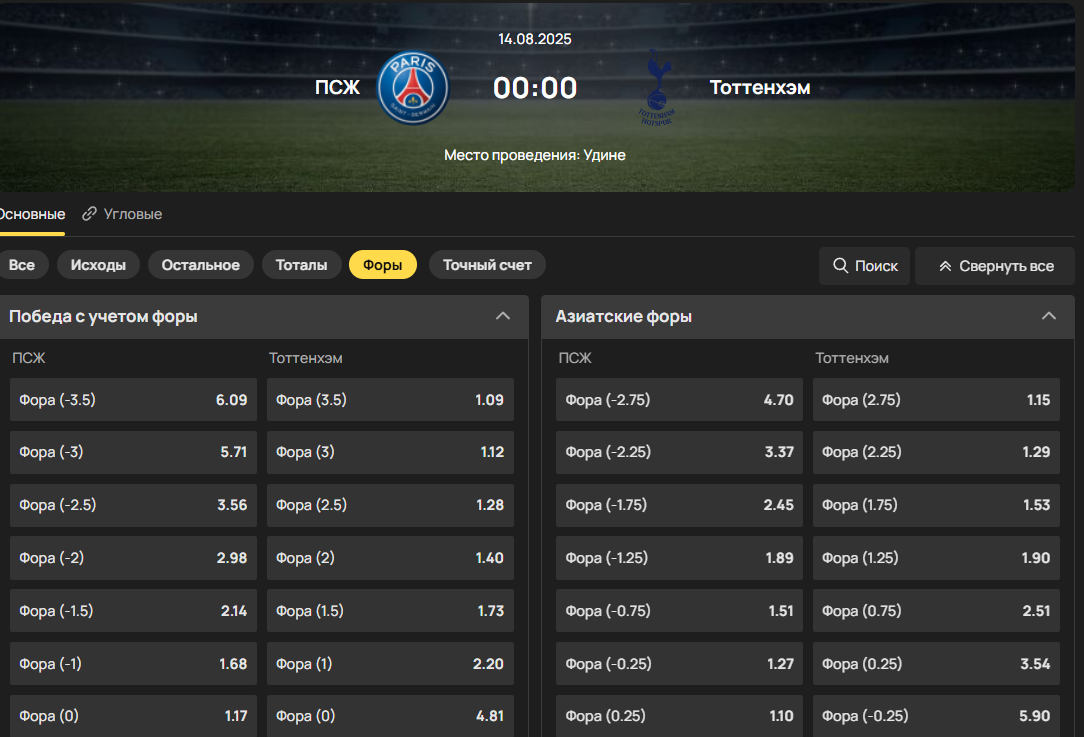Select the Остальное filter chip
Image resolution: width=1084 pixels, height=737 pixels.
pos(200,265)
